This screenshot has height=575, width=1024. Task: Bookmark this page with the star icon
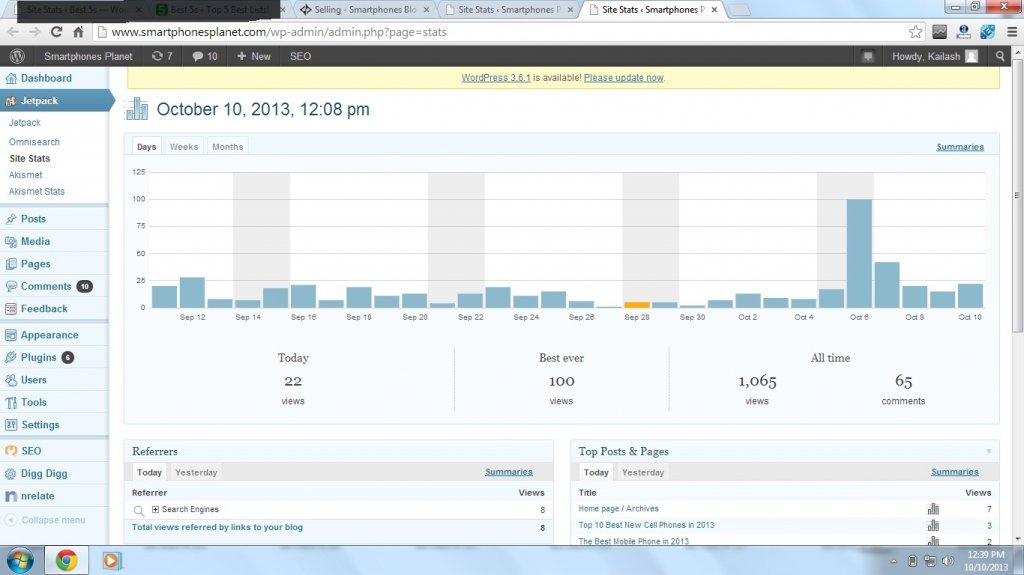coord(916,32)
